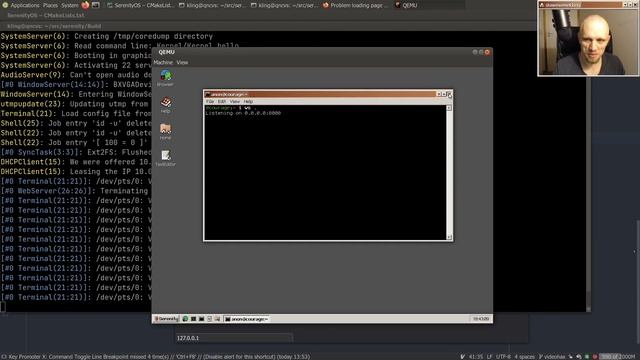640x360 pixels.
Task: Open the View menu in QEMU window
Action: (182, 62)
